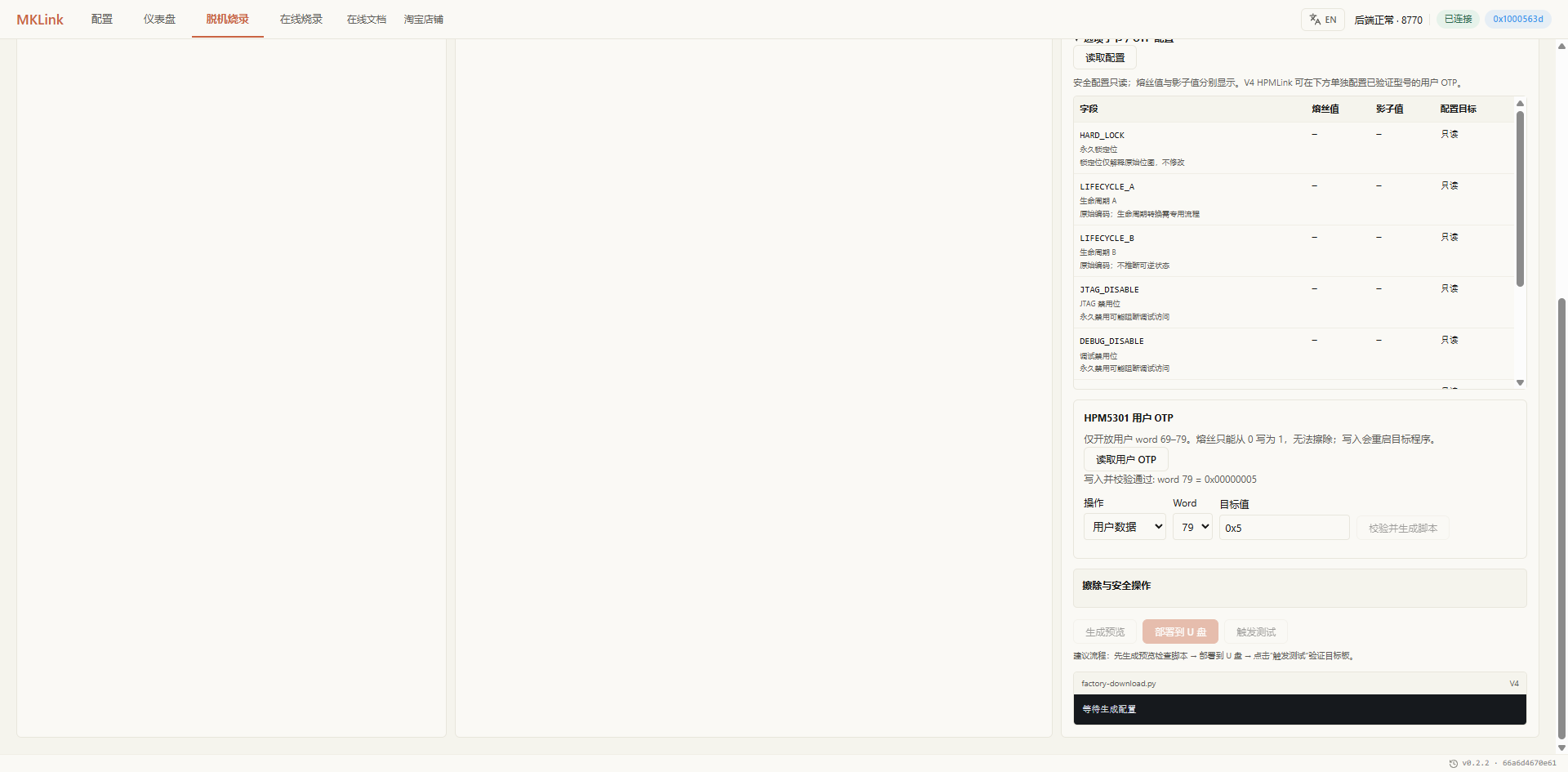Viewport: 1568px width, 772px height.
Task: Open the 操作 用户数据 dropdown
Action: pos(1125,527)
